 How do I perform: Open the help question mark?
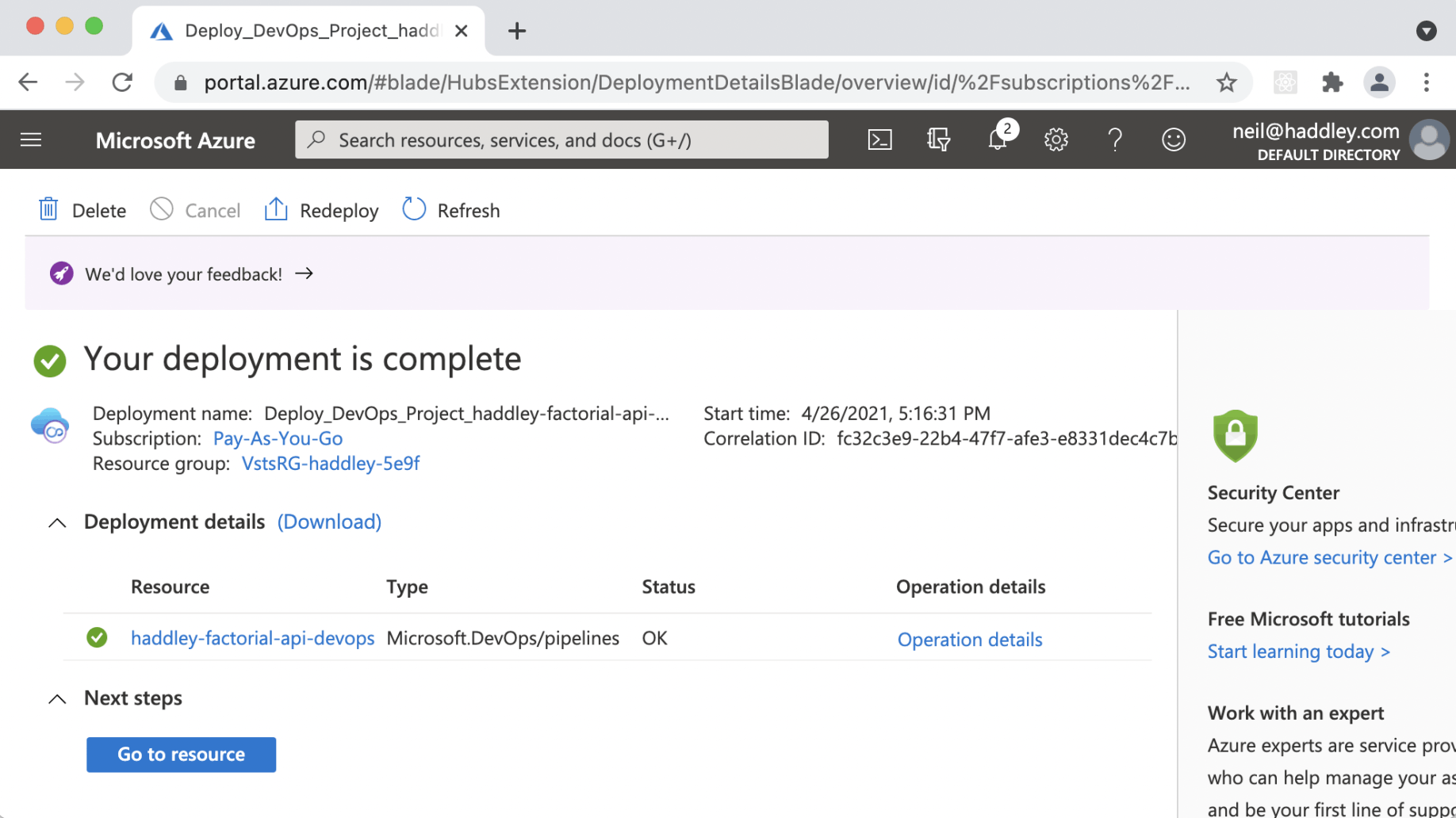click(x=1114, y=140)
